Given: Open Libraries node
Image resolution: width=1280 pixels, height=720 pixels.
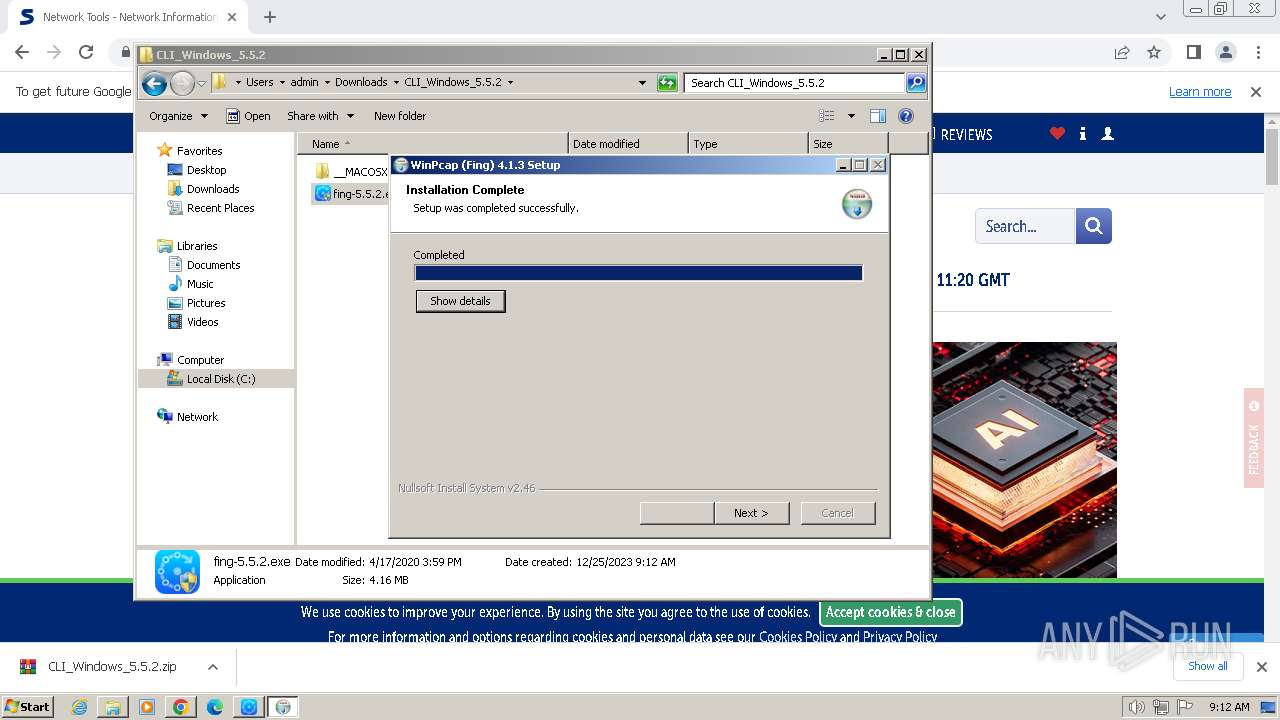Looking at the screenshot, I should pos(197,246).
